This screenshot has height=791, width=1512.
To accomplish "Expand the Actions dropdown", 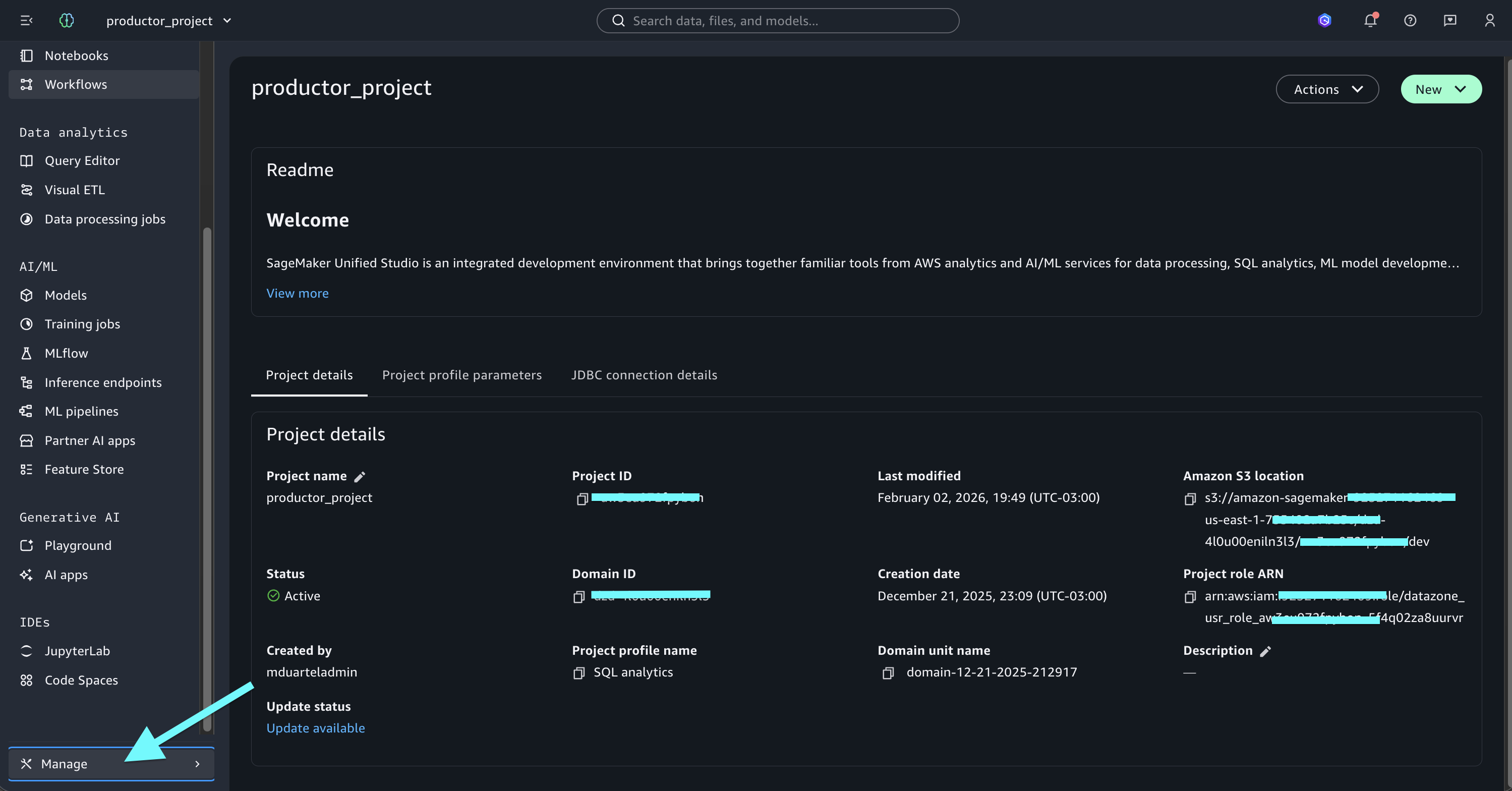I will tap(1327, 89).
